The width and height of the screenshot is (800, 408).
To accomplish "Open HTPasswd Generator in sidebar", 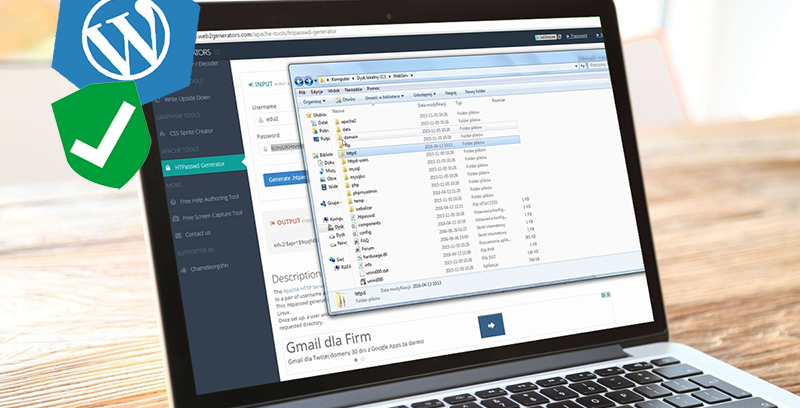I will [203, 166].
